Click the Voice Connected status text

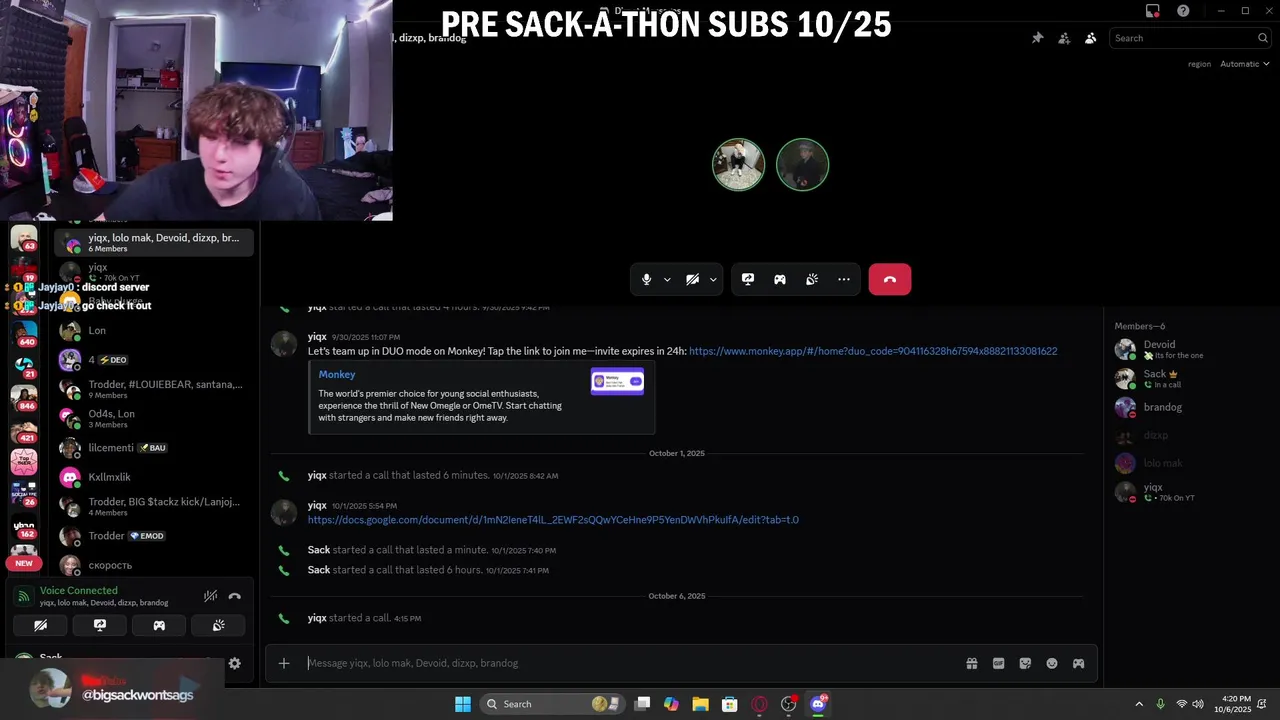point(78,591)
